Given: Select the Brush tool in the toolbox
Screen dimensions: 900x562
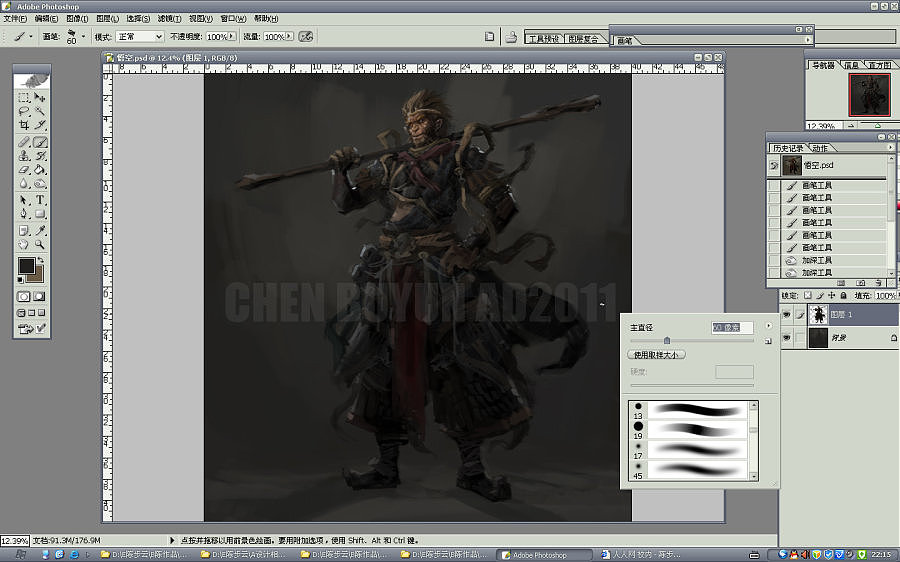Looking at the screenshot, I should (x=41, y=142).
